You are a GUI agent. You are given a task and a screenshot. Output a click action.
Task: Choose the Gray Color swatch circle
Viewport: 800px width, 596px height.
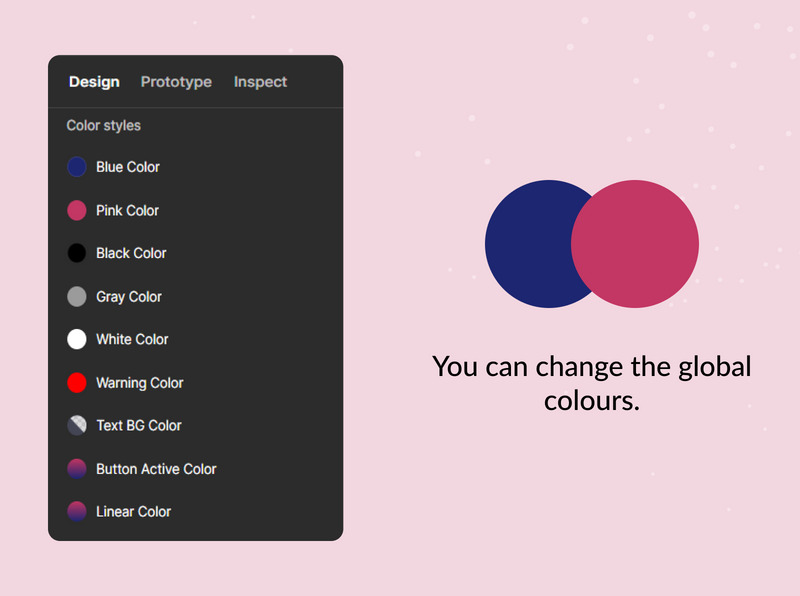pos(77,296)
